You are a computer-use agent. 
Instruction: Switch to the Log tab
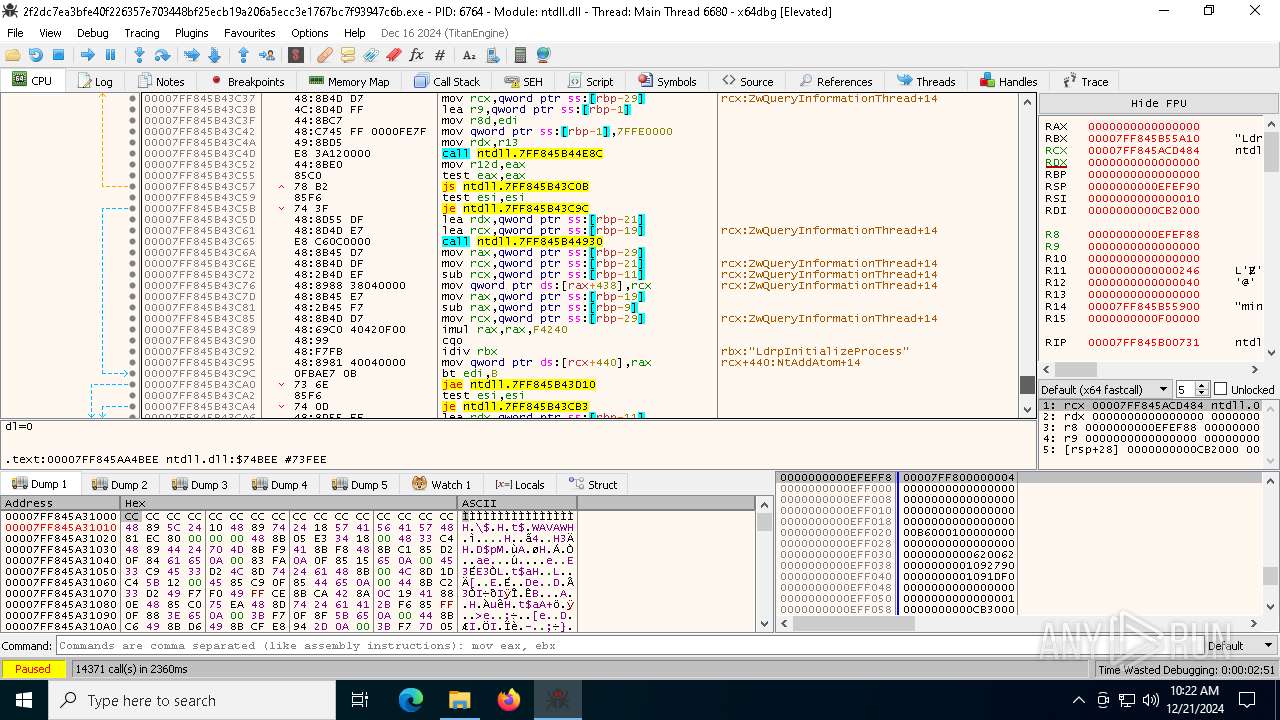(x=94, y=81)
